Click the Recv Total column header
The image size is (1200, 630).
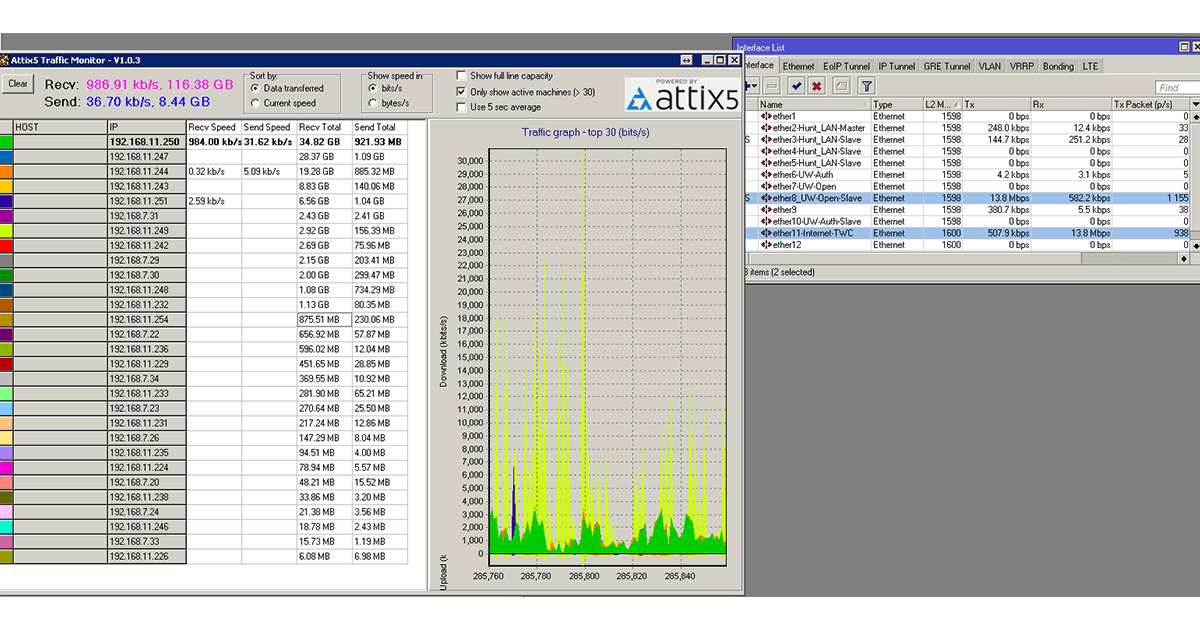tap(324, 127)
